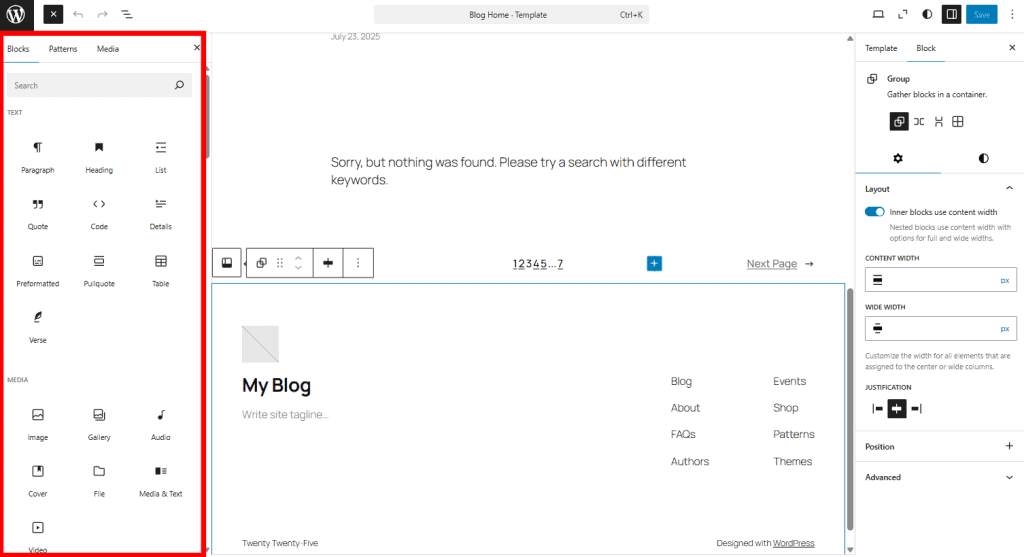Image resolution: width=1024 pixels, height=557 pixels.
Task: Undo the last change
Action: point(78,14)
